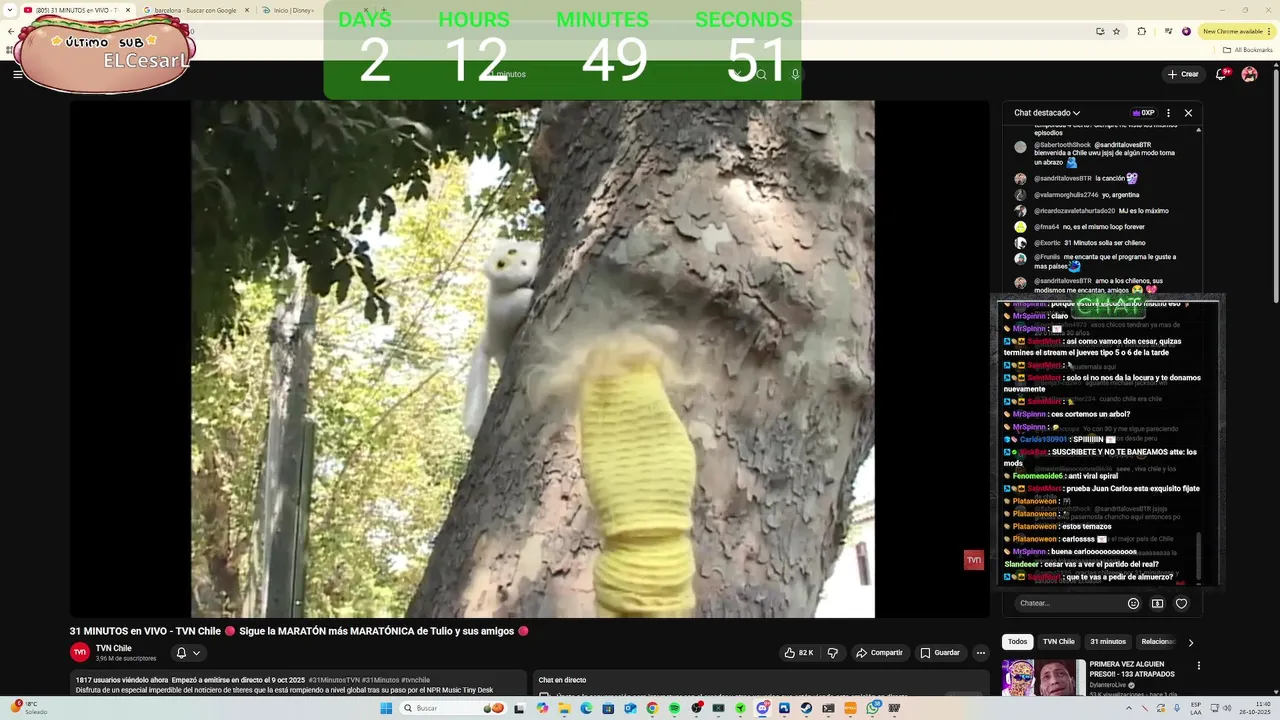Open the PRIMERA VEZ ALGUIEN PRESO video thumbnail

pyautogui.click(x=1044, y=678)
